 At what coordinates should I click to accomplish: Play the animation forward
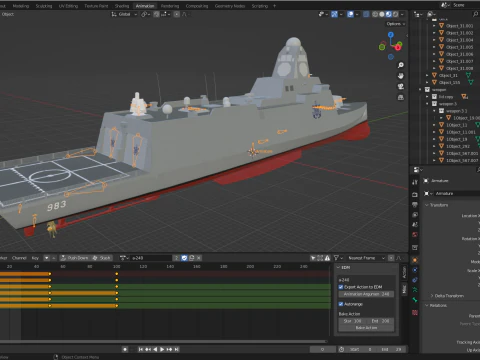click(x=162, y=349)
